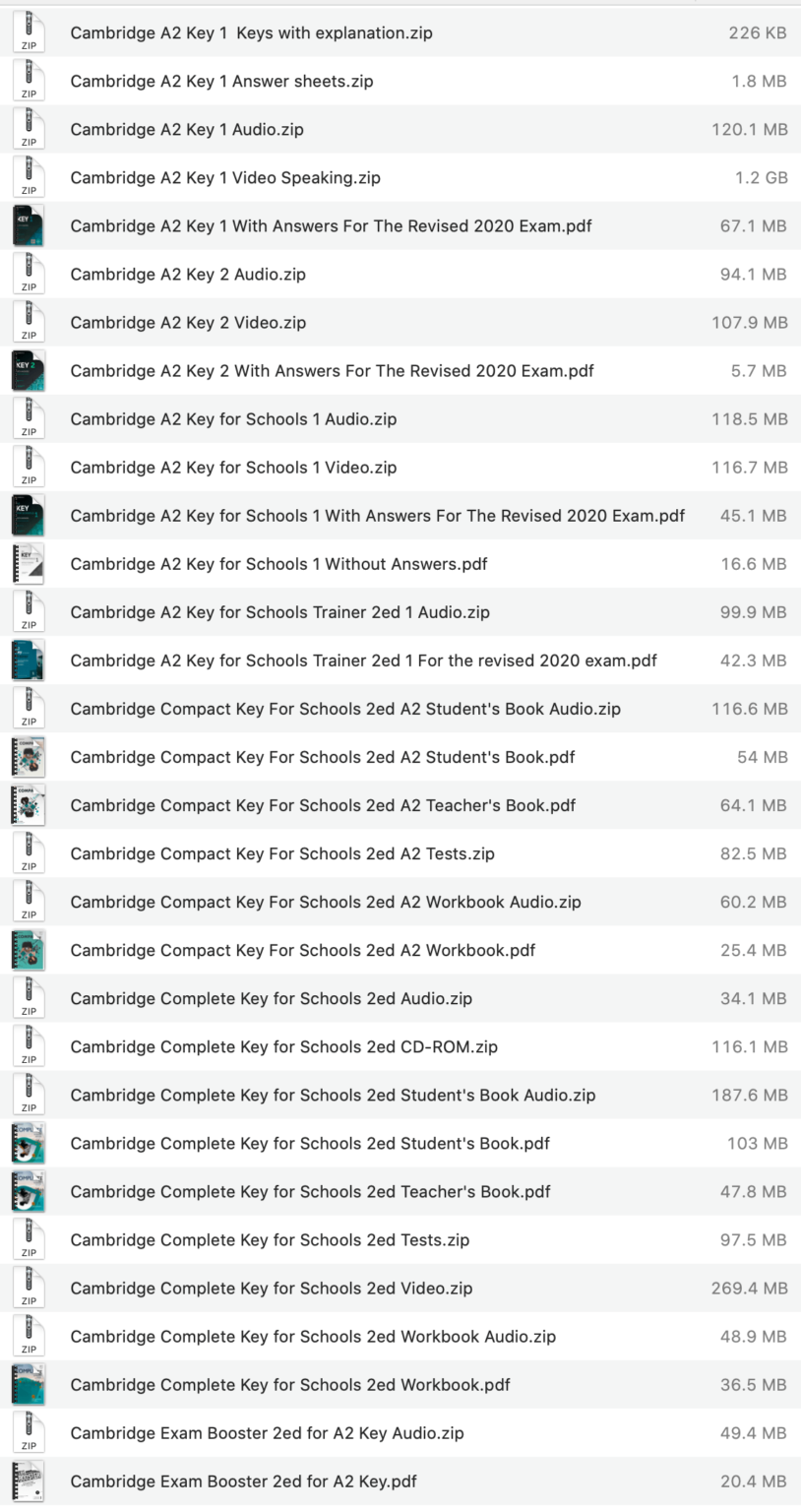The image size is (801, 1512).
Task: Click the ZIP icon for Cambridge A2 Key 1 Audio
Action: tap(30, 129)
